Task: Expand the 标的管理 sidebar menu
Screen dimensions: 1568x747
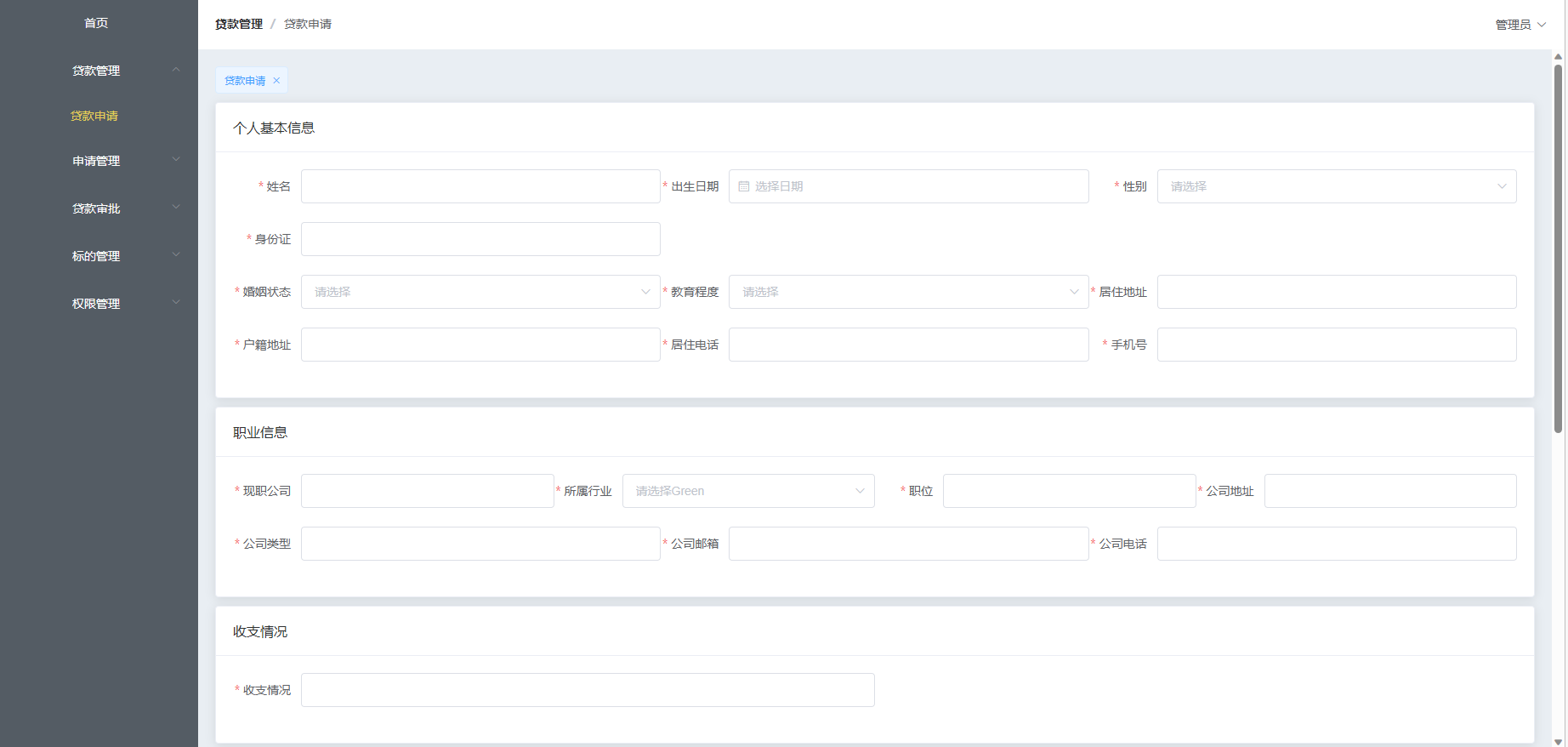Action: click(99, 256)
